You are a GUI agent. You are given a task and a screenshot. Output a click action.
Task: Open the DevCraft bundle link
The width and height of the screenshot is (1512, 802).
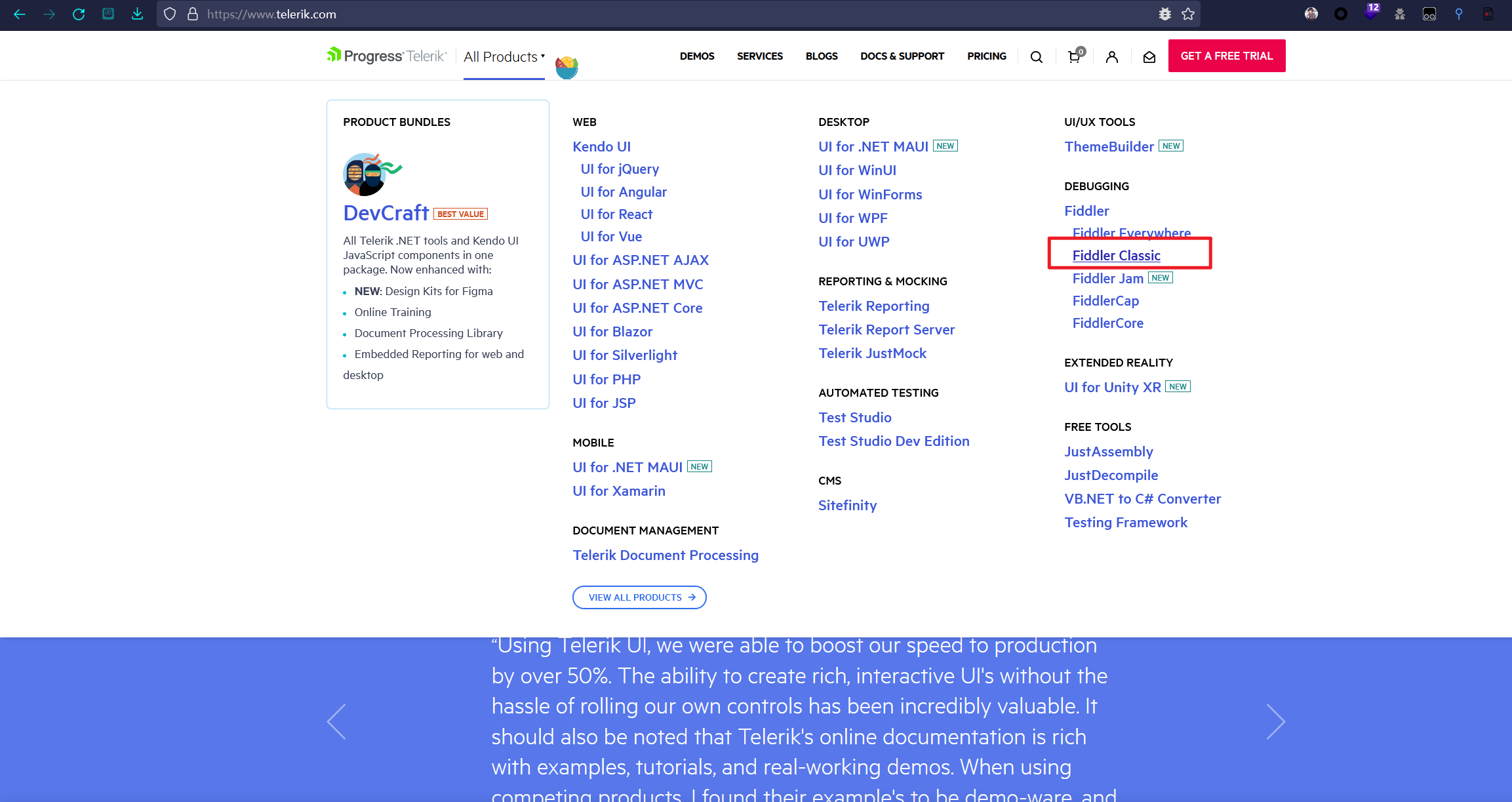coord(386,213)
